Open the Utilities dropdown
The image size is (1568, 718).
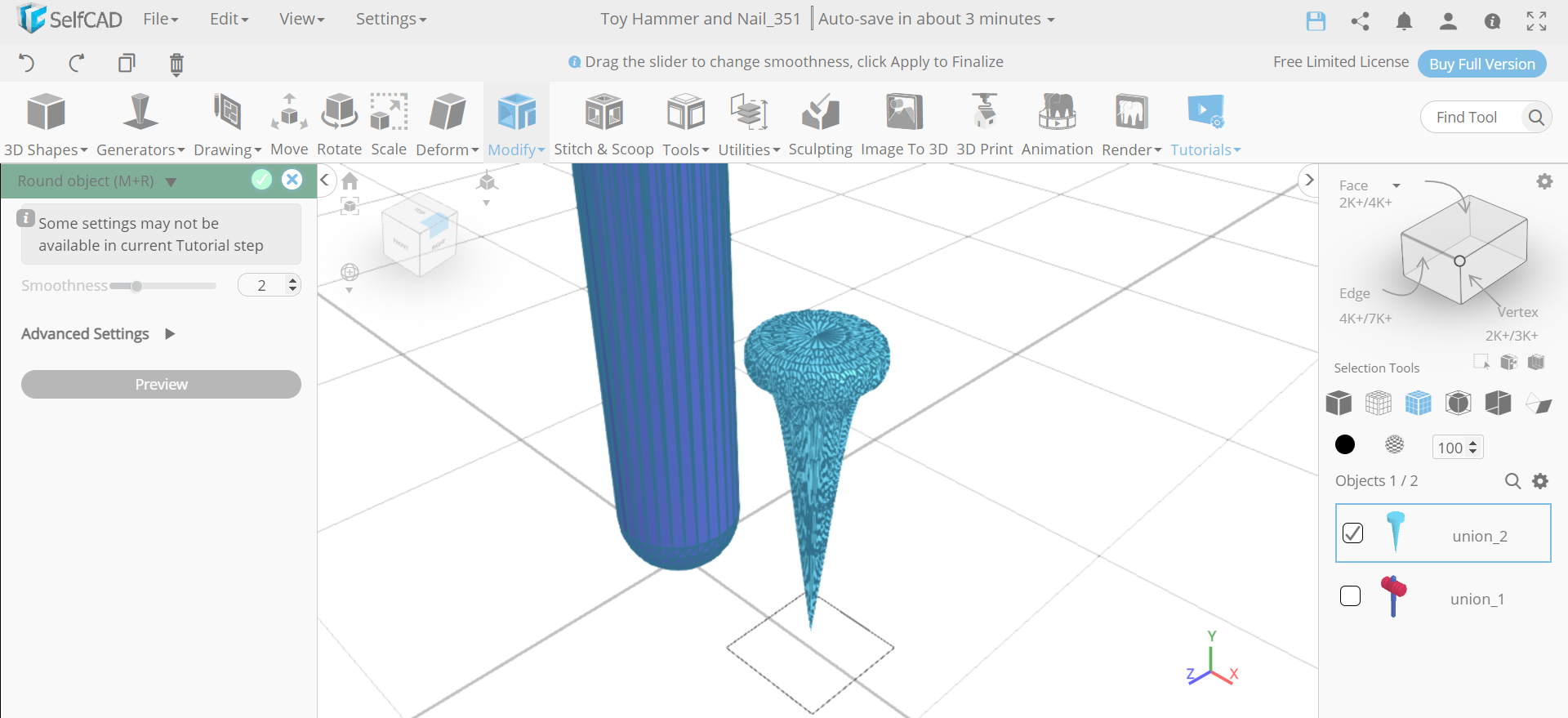pos(749,125)
